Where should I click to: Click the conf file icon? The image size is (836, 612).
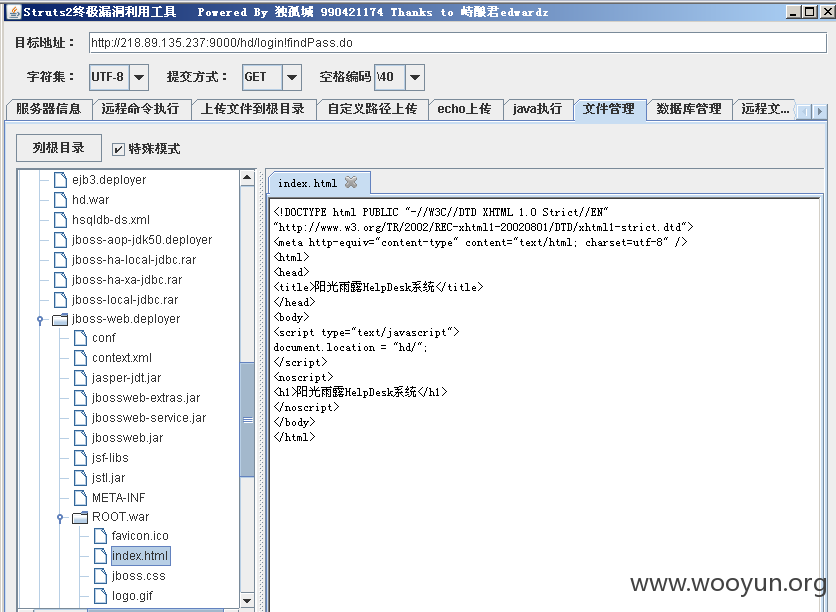[x=81, y=338]
